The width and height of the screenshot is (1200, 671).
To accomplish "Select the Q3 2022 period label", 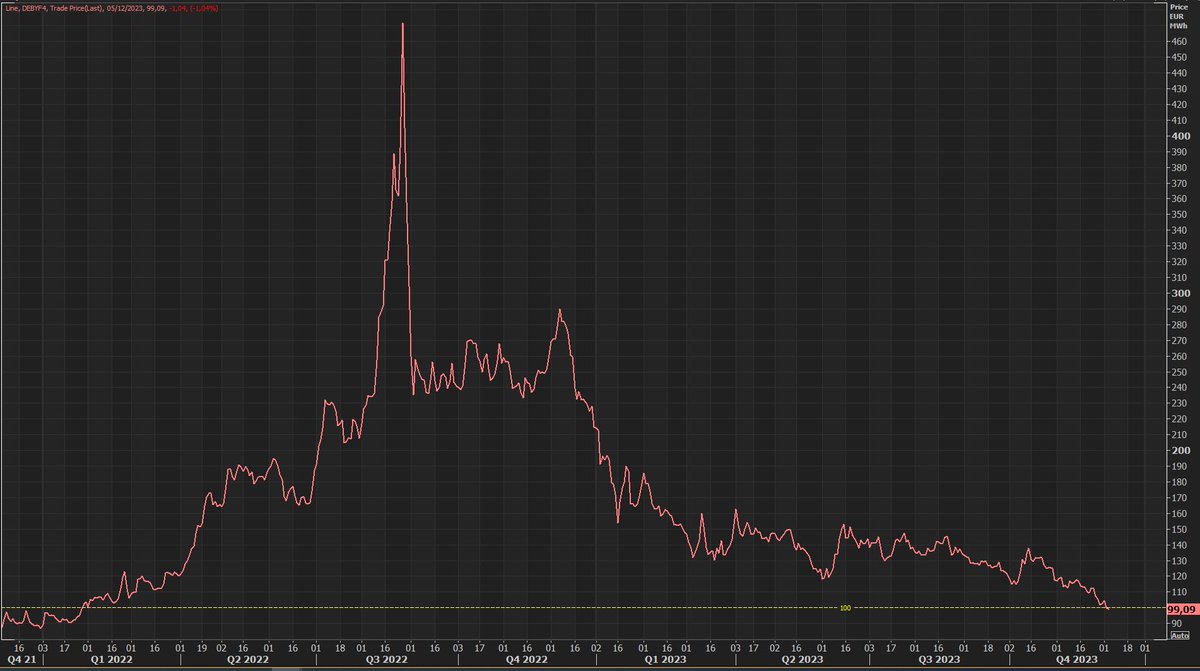I will (386, 660).
